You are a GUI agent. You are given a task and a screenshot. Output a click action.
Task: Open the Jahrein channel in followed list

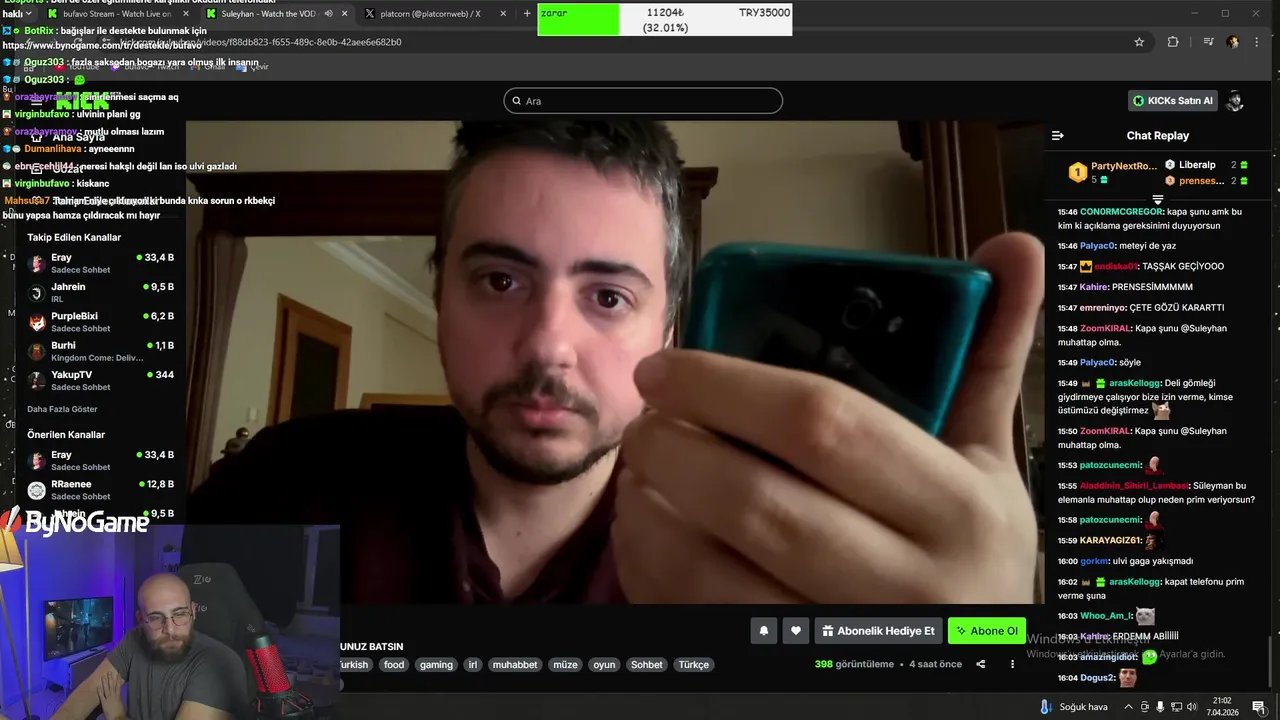pos(100,292)
